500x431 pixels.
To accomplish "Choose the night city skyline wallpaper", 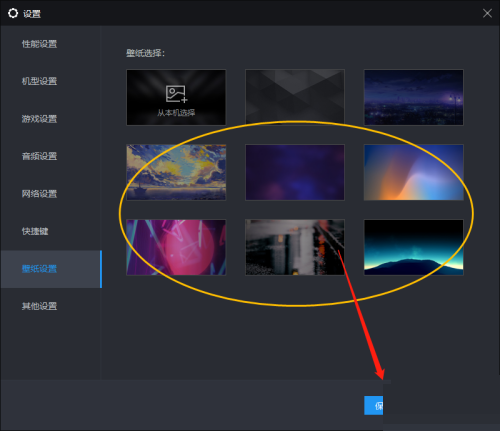I will (414, 97).
